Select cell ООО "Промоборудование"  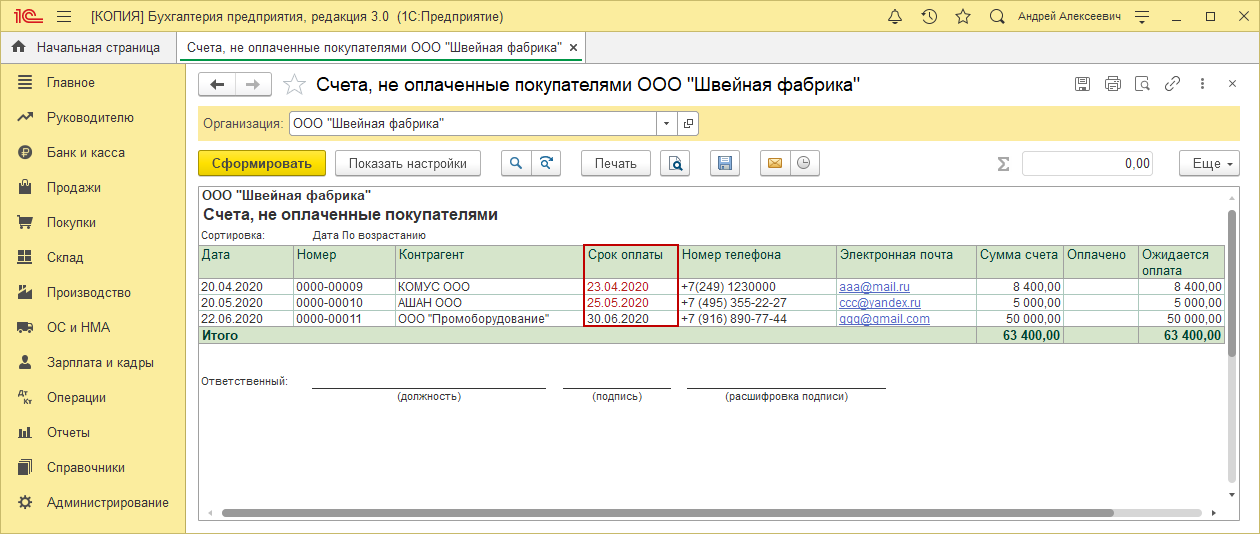(489, 319)
